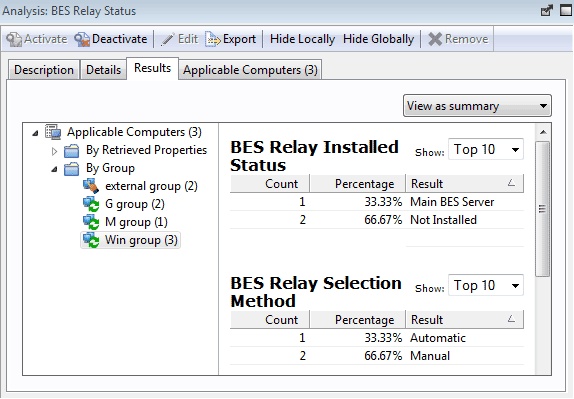Sort Selection Method table by Count
Screen dimensions: 574x399
270,320
